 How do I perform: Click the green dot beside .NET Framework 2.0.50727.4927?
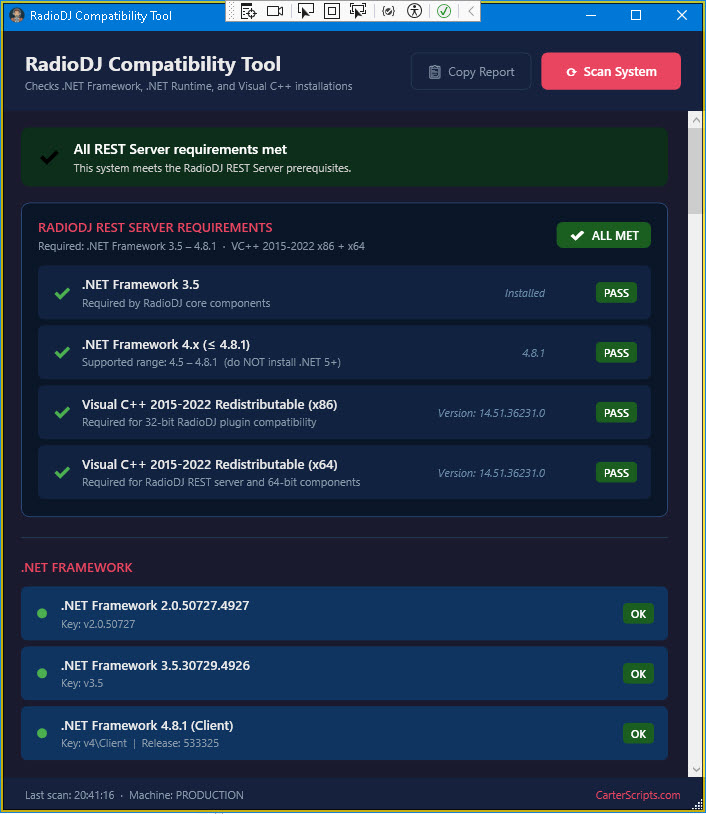(42, 614)
